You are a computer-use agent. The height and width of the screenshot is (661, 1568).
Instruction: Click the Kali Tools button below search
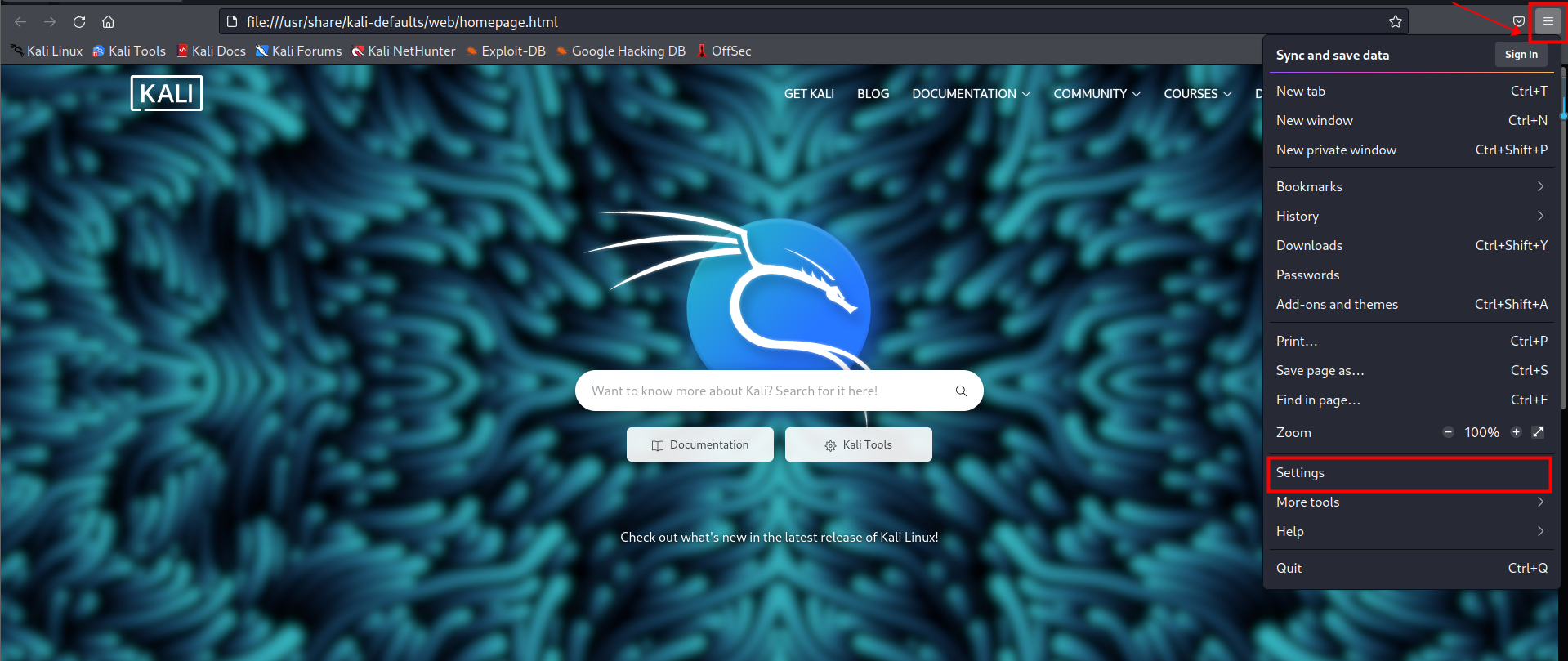(859, 444)
